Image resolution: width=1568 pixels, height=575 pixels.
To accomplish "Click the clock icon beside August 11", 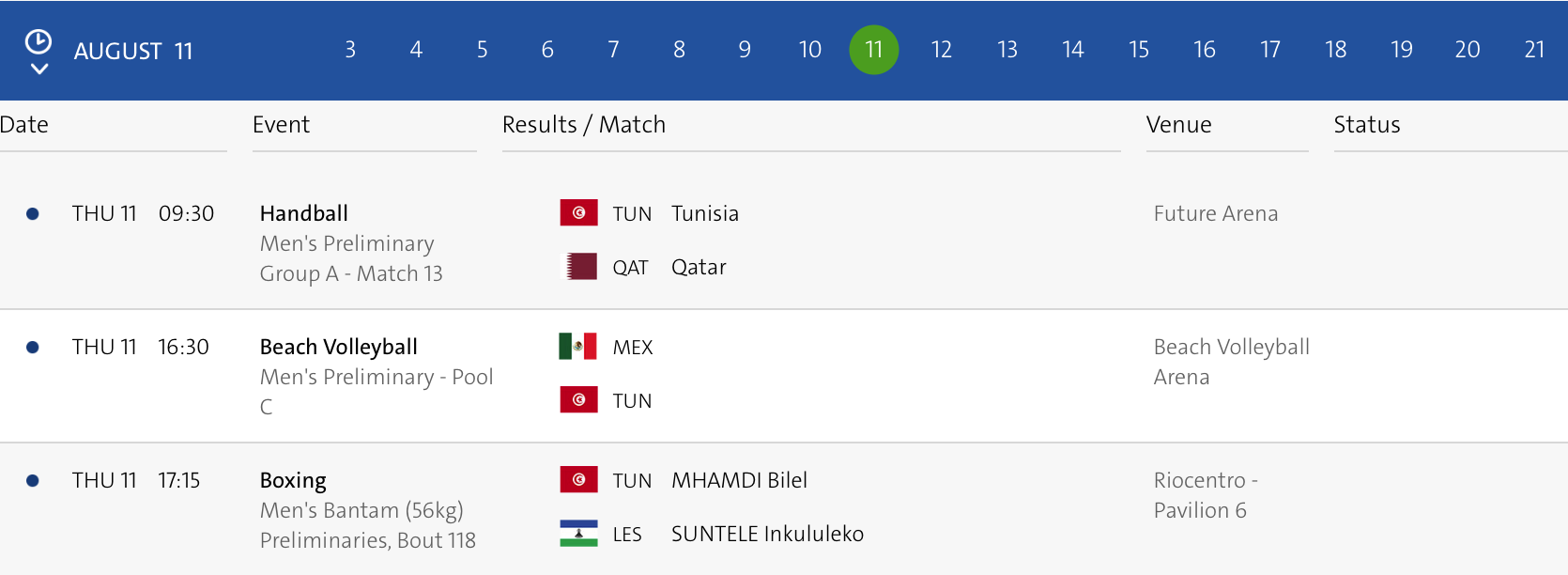I will pos(38,41).
